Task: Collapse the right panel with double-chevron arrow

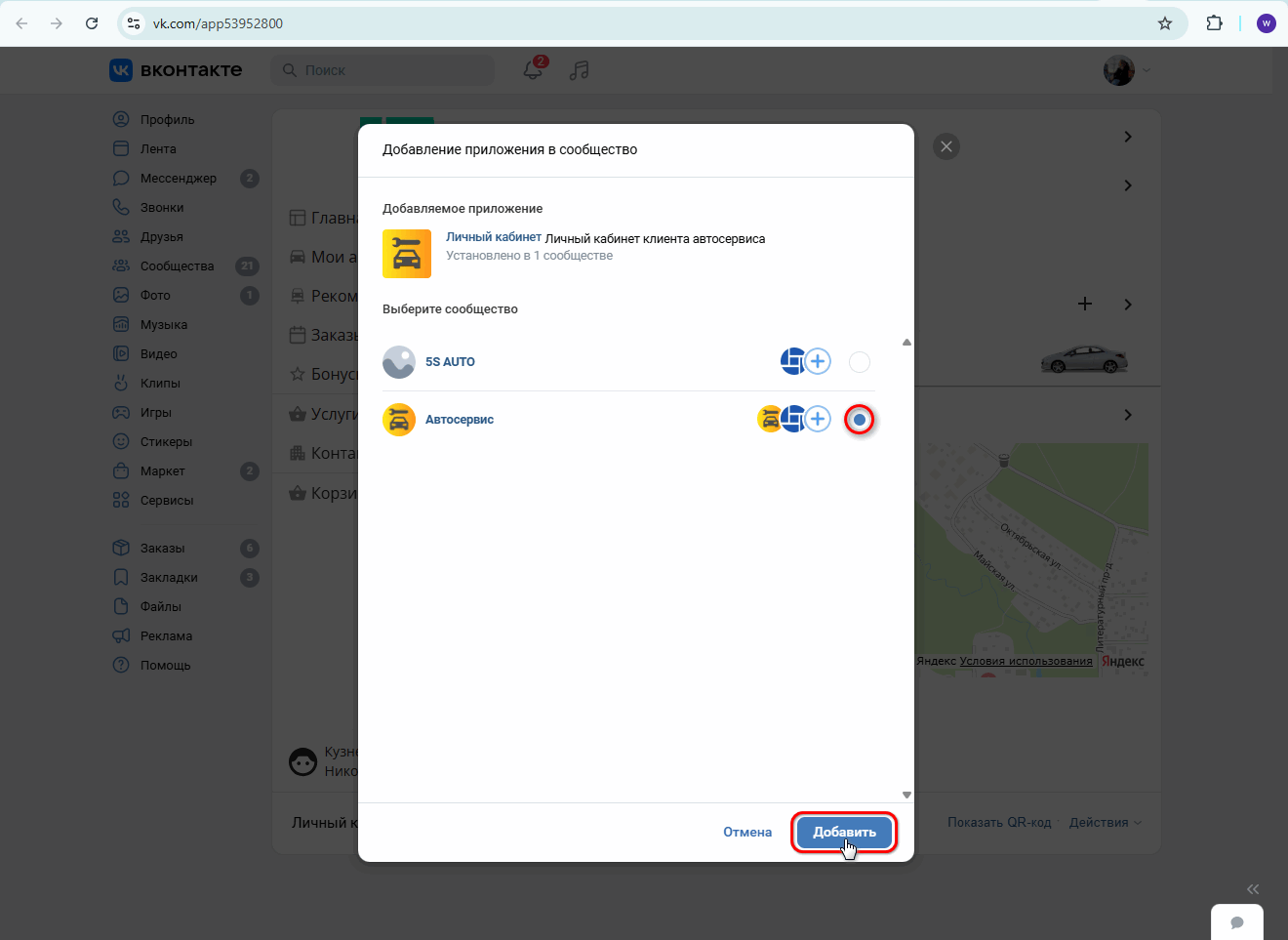Action: (1253, 889)
